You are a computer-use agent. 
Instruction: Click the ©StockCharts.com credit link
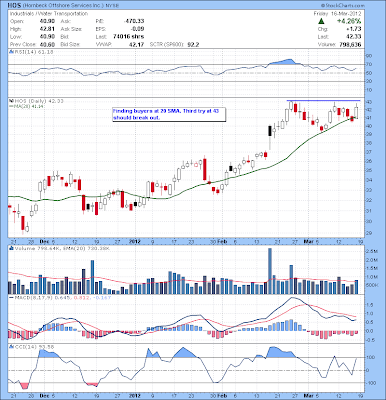coord(343,5)
